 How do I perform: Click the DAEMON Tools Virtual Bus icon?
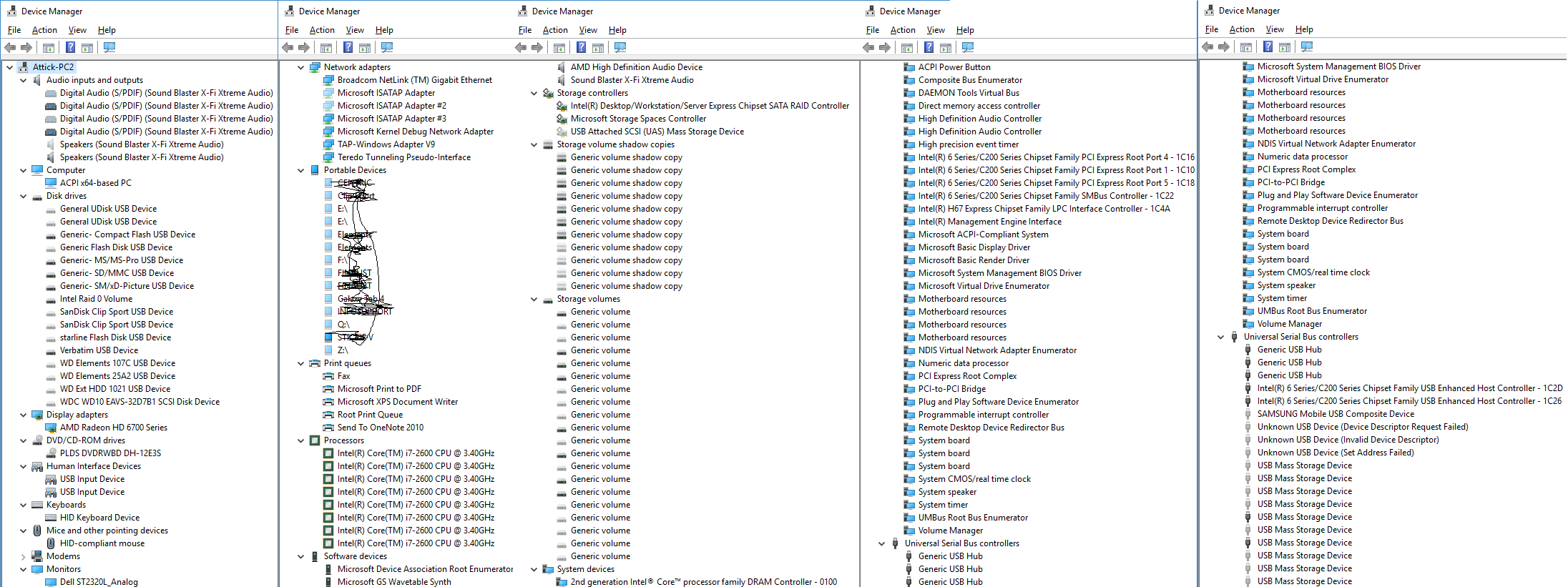click(909, 93)
